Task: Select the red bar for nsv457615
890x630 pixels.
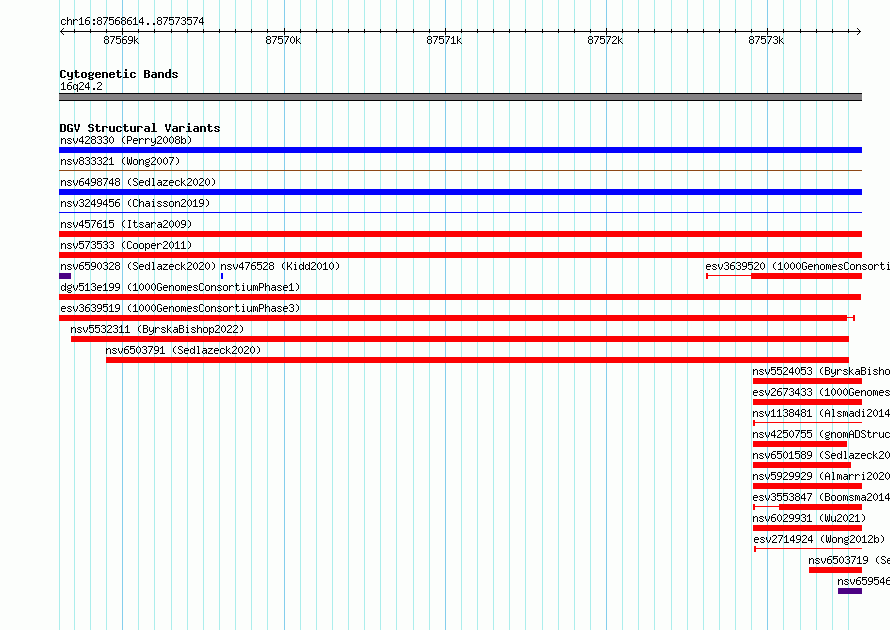Action: click(x=460, y=234)
